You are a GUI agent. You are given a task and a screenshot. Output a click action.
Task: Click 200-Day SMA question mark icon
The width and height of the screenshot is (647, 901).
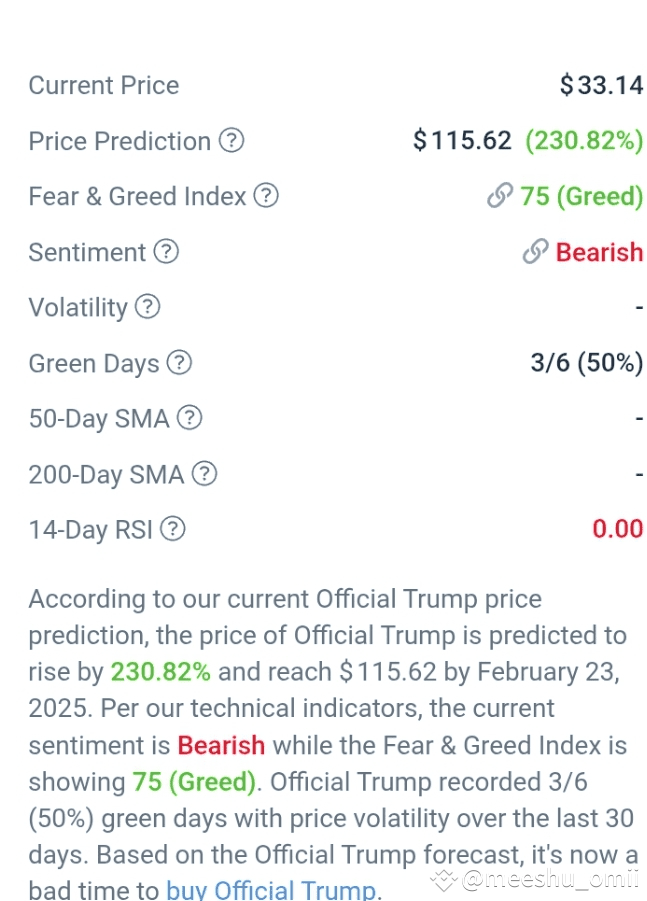pos(205,473)
